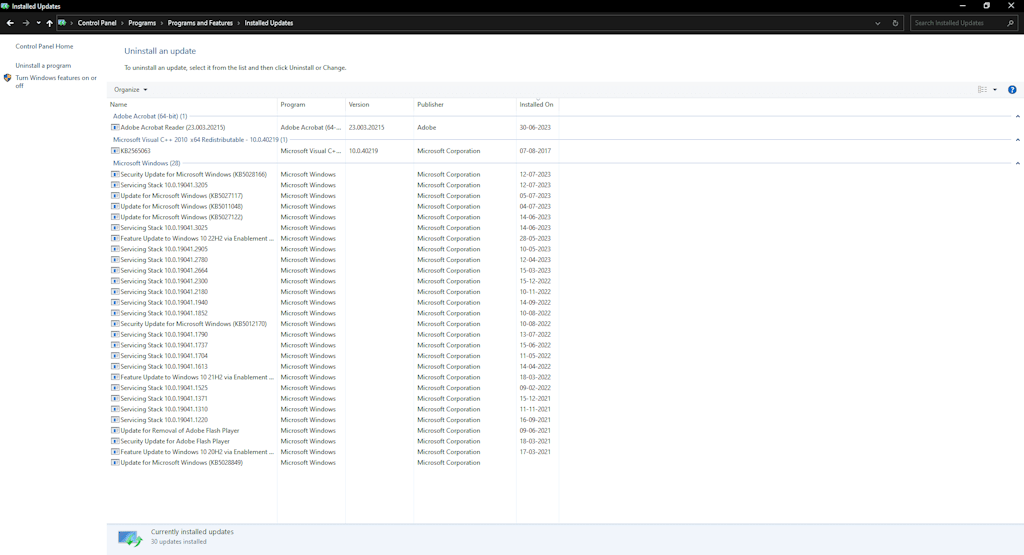Refresh the Installed Updates list

point(895,23)
